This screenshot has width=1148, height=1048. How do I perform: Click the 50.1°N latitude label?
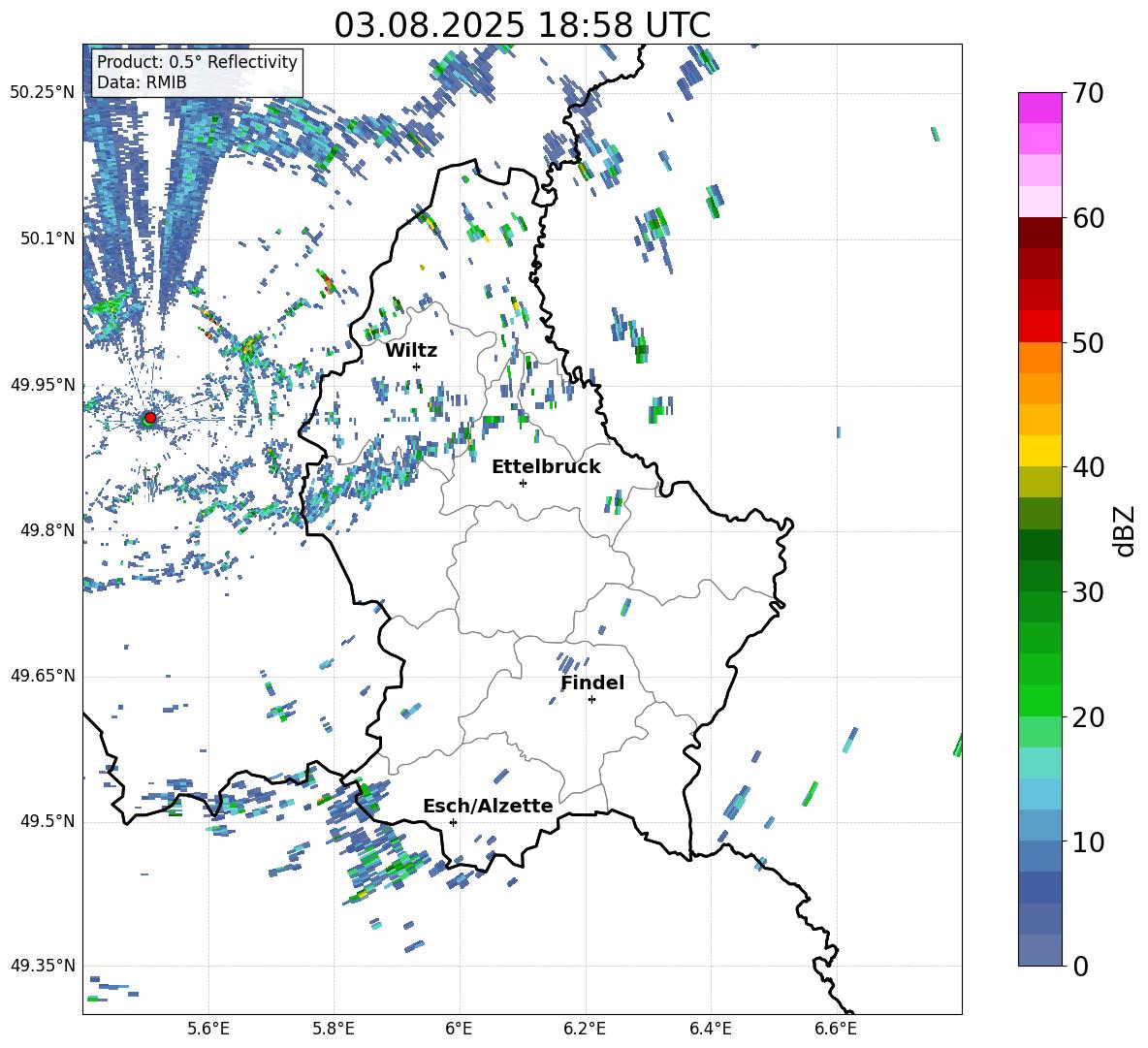[48, 238]
